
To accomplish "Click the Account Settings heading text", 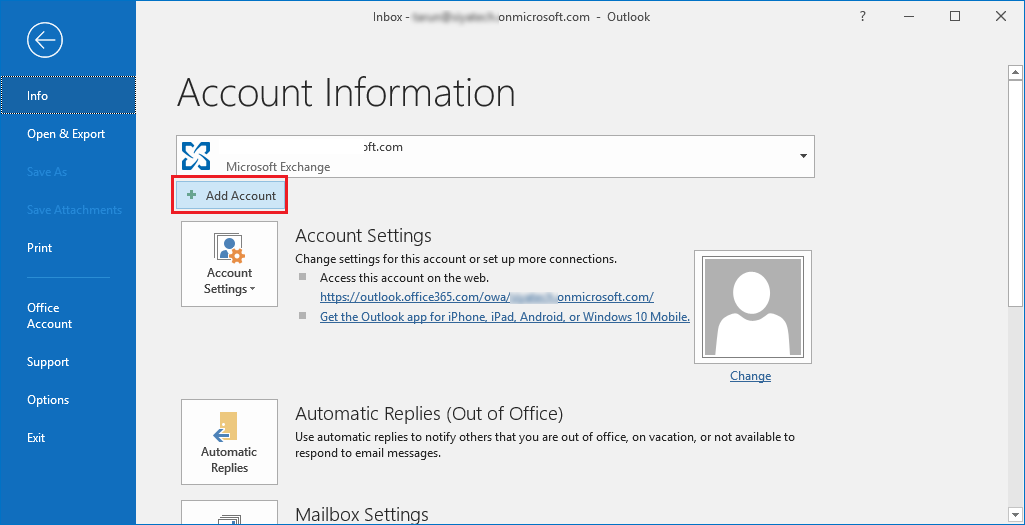I will coord(363,235).
